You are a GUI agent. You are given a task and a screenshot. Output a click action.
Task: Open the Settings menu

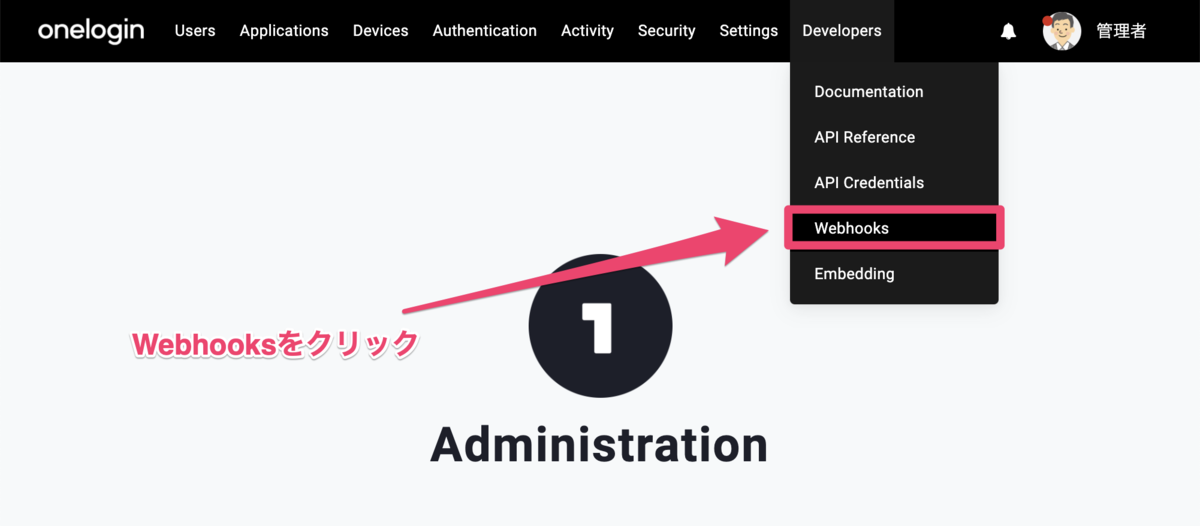pos(748,31)
